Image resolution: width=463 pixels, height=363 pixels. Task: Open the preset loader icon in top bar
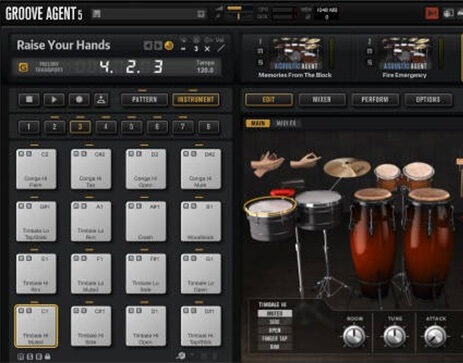click(x=97, y=13)
